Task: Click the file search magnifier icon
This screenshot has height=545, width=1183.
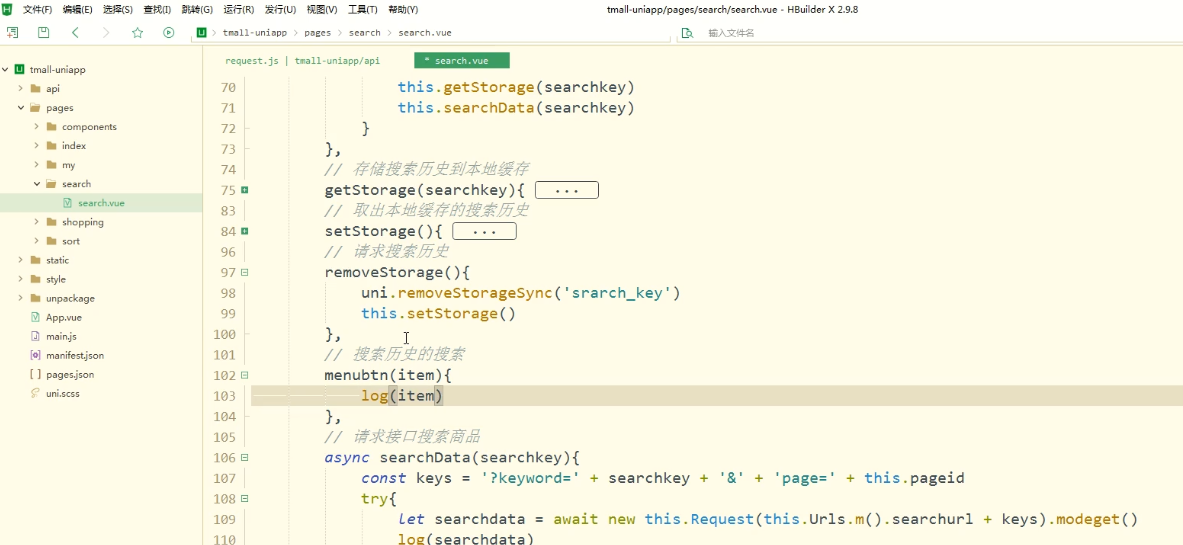Action: pyautogui.click(x=687, y=33)
